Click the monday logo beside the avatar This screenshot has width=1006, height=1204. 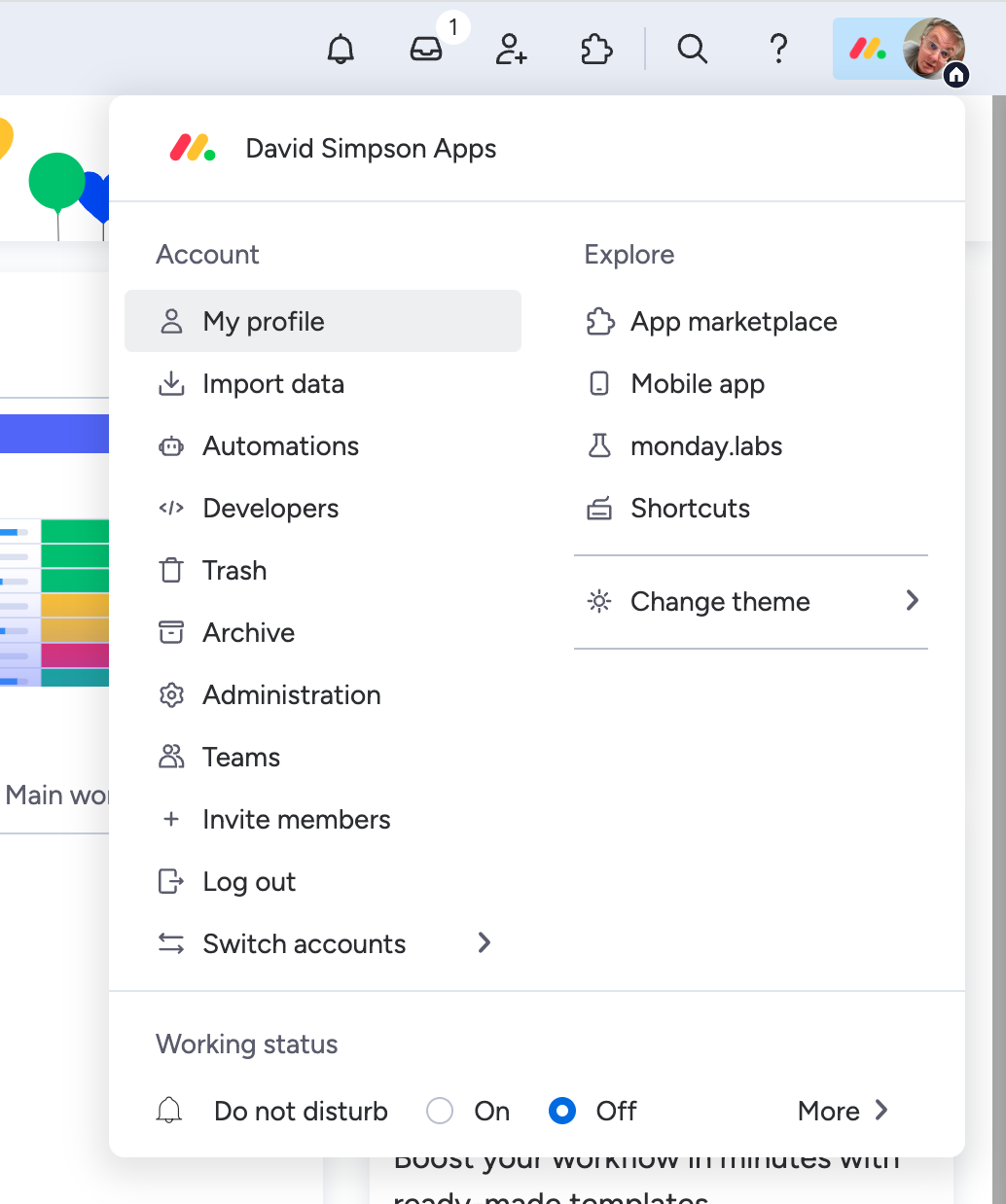click(867, 49)
